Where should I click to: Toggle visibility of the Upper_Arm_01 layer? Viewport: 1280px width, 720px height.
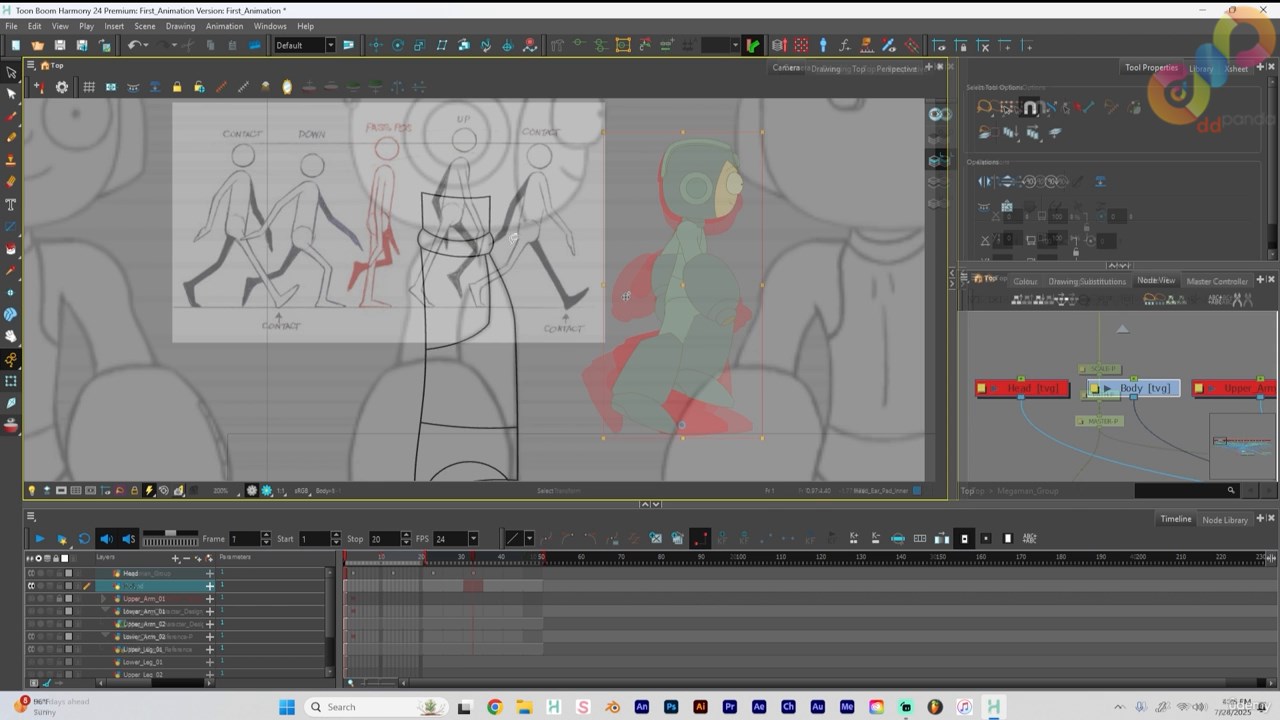click(31, 598)
